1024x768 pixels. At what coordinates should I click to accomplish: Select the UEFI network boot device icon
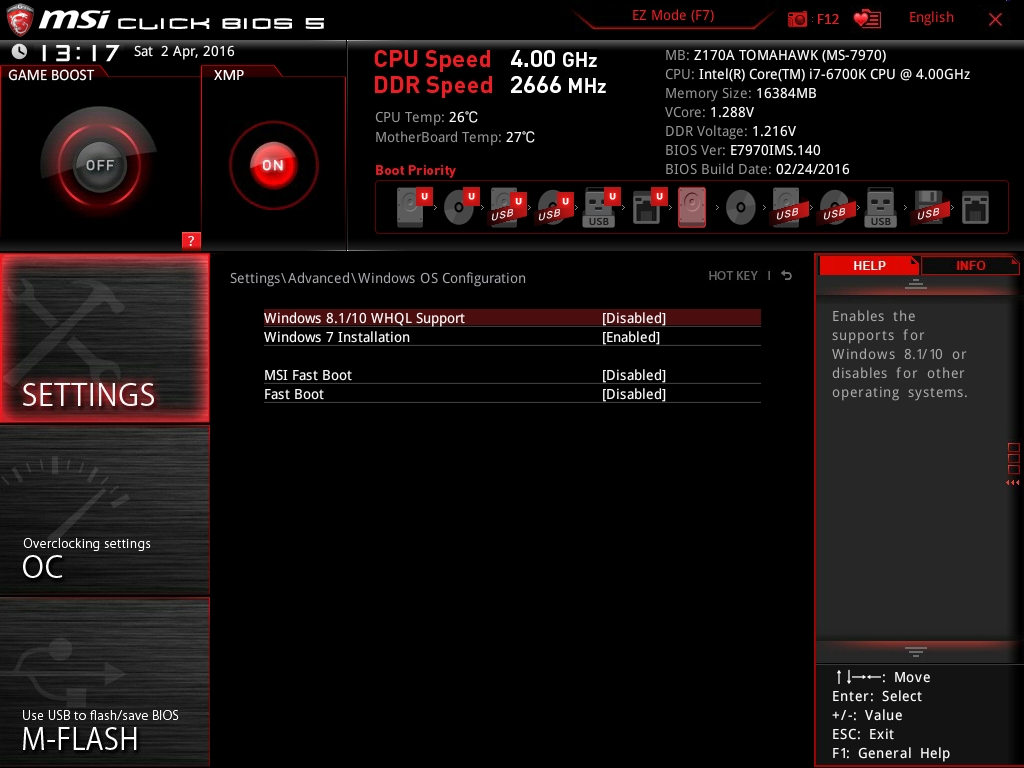(x=649, y=207)
